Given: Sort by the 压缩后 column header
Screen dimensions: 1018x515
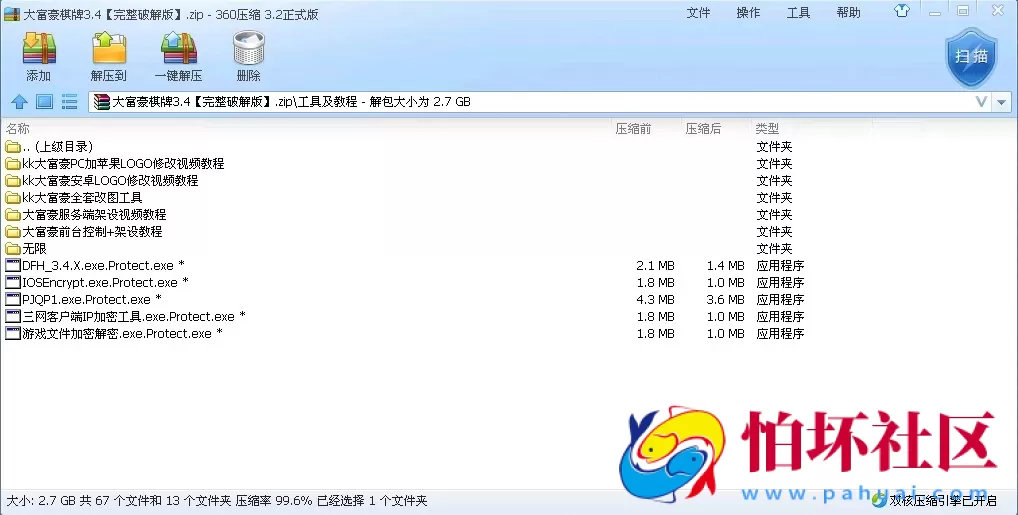Looking at the screenshot, I should point(703,129).
